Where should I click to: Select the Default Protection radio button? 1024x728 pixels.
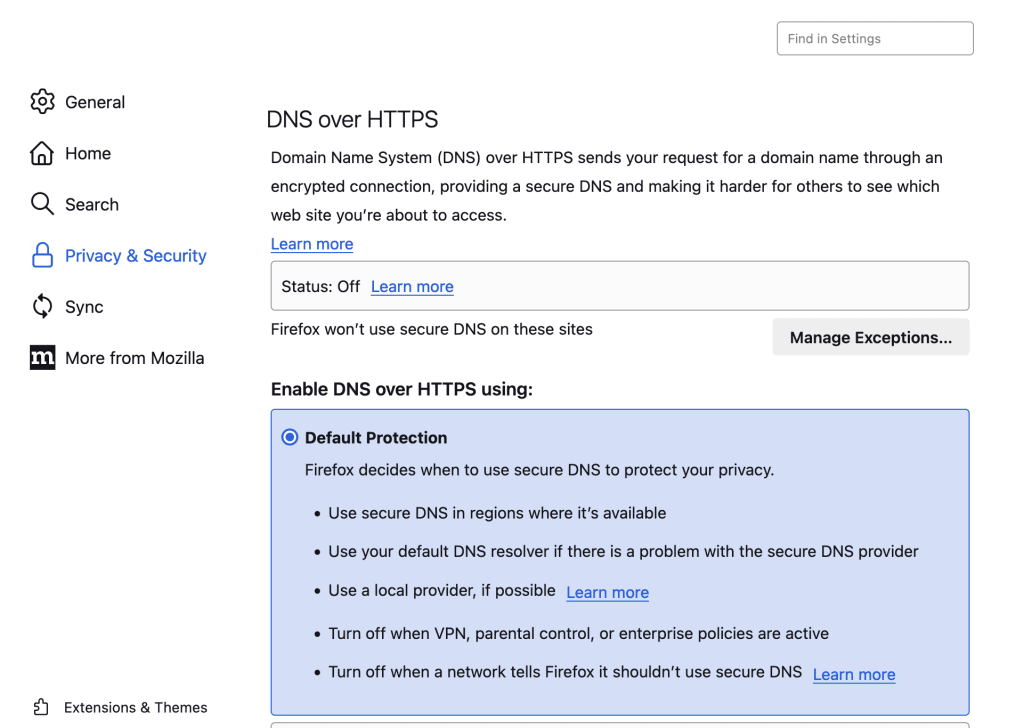click(x=290, y=437)
